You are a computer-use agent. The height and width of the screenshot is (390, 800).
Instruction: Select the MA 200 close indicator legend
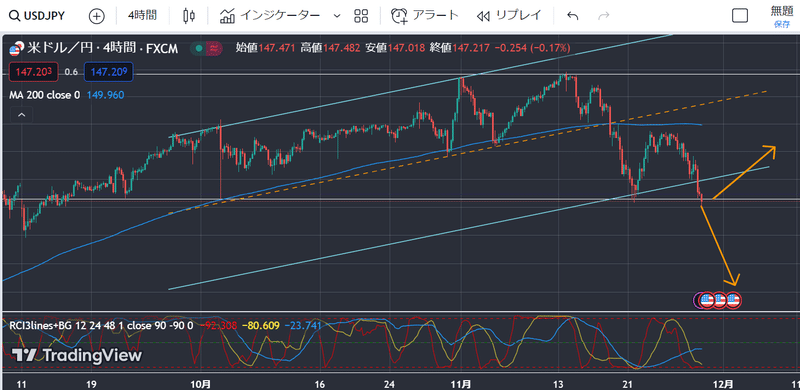click(45, 95)
